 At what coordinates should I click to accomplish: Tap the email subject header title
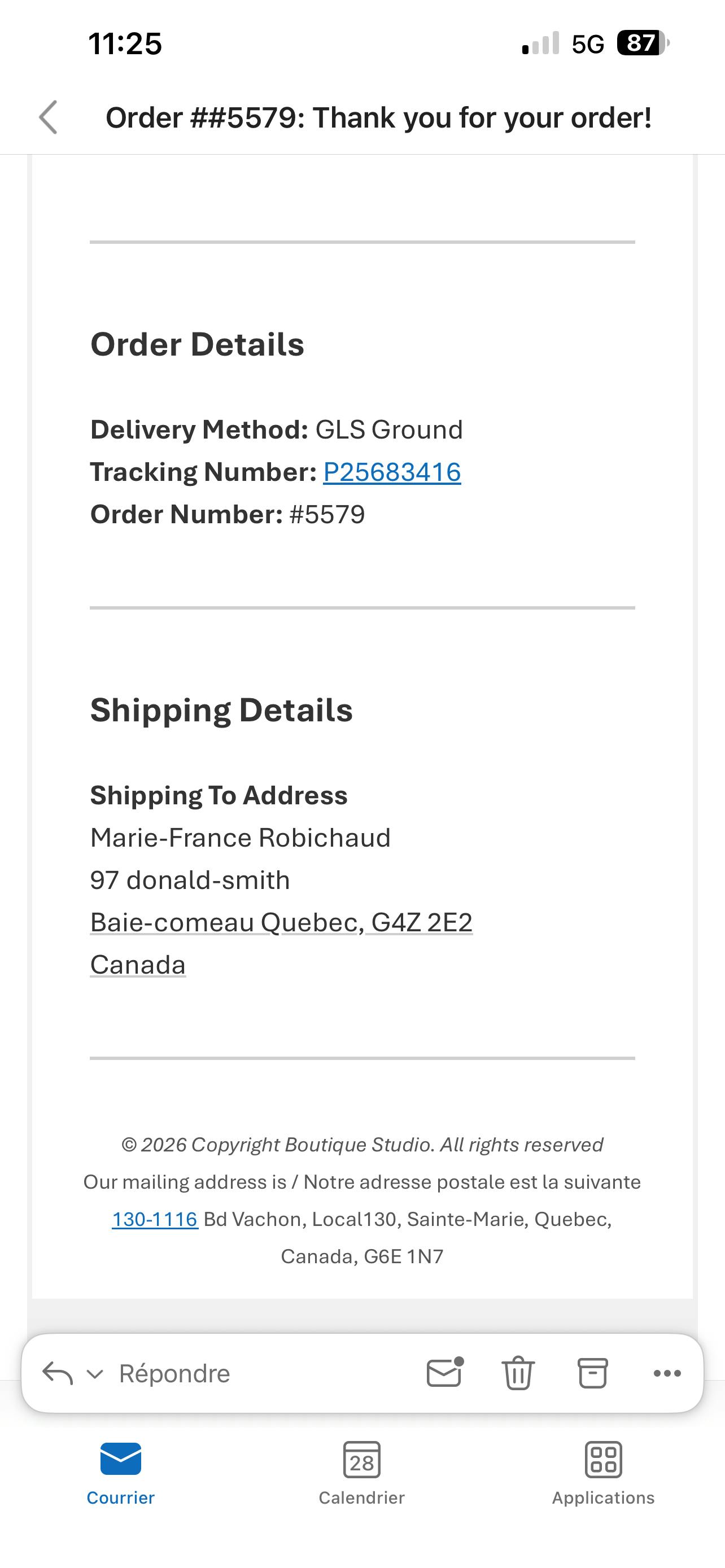pos(379,118)
